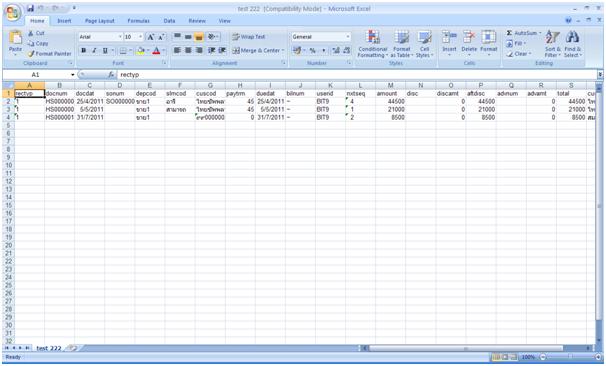Open the Font Color dropdown arrow

164,51
